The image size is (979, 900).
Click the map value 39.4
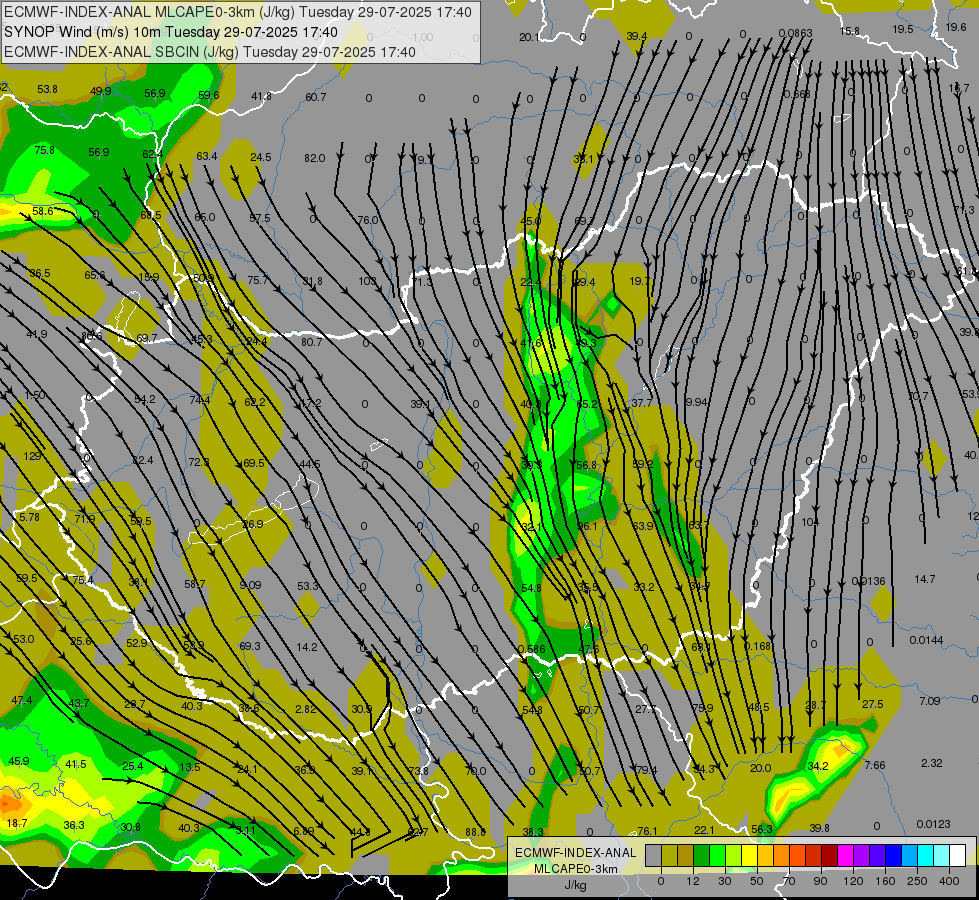click(636, 36)
